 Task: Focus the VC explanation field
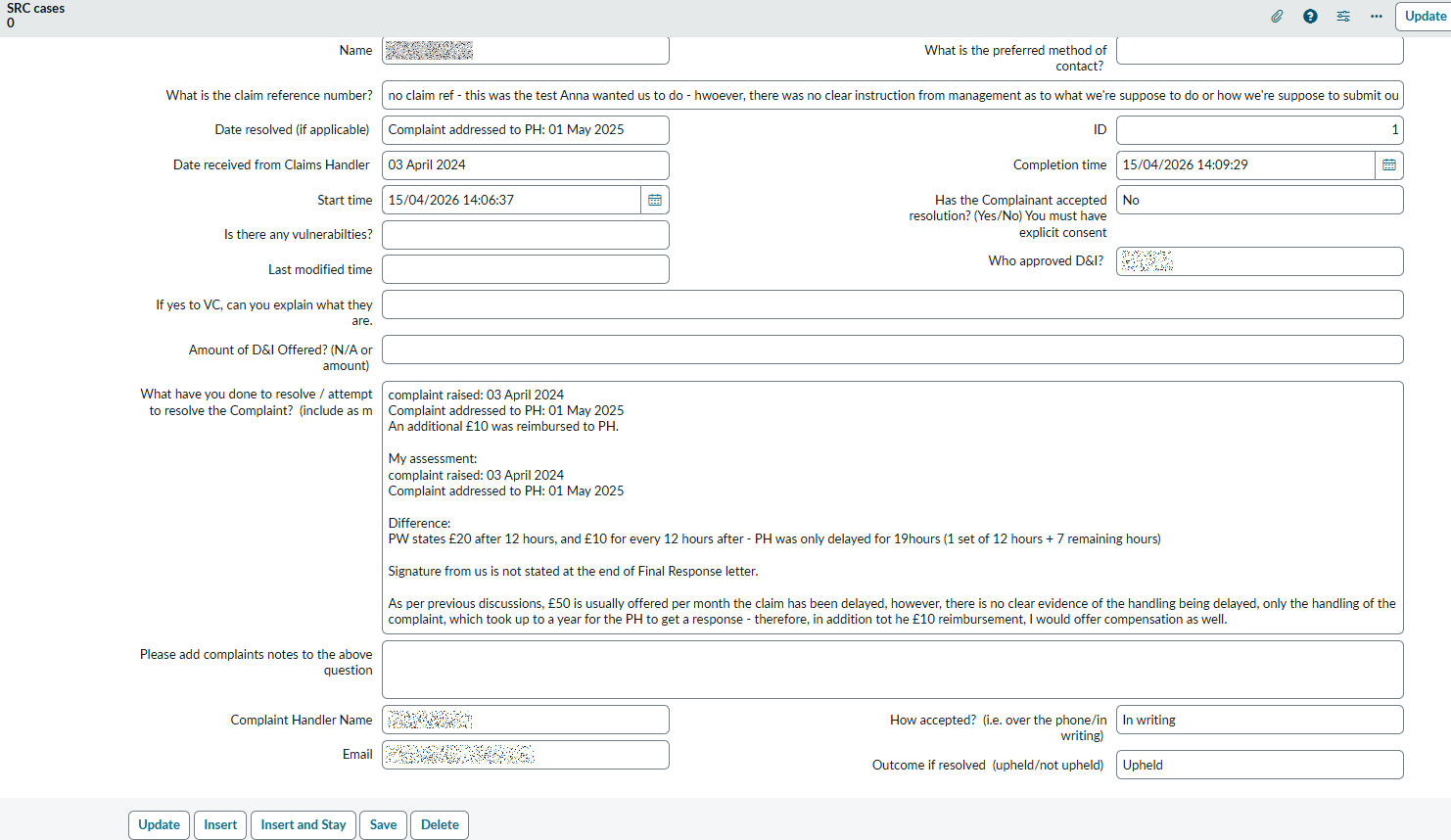[893, 304]
